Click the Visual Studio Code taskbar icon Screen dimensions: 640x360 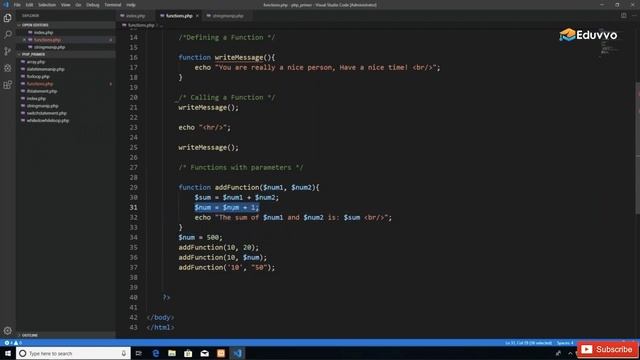[x=238, y=353]
